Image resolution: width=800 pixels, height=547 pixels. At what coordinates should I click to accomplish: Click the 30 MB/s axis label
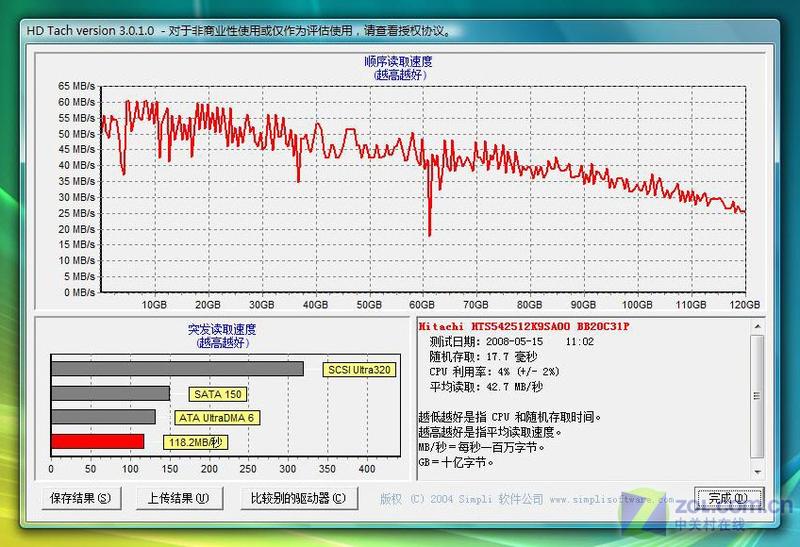pyautogui.click(x=77, y=197)
